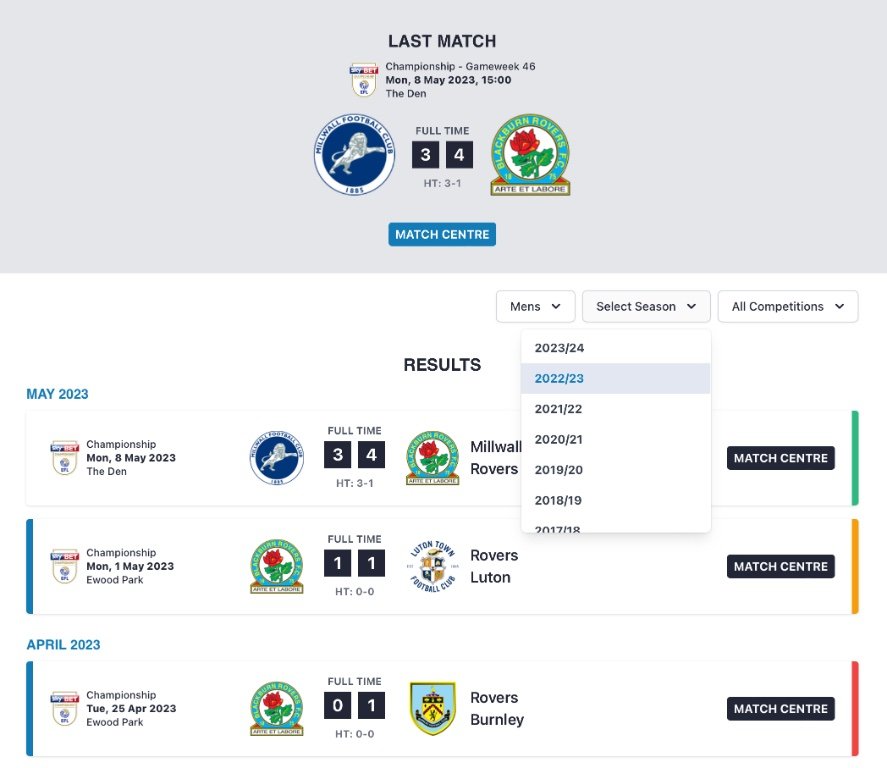The width and height of the screenshot is (887, 768).
Task: Click Blackburn Rovers crest in Last Match header
Action: 530,154
